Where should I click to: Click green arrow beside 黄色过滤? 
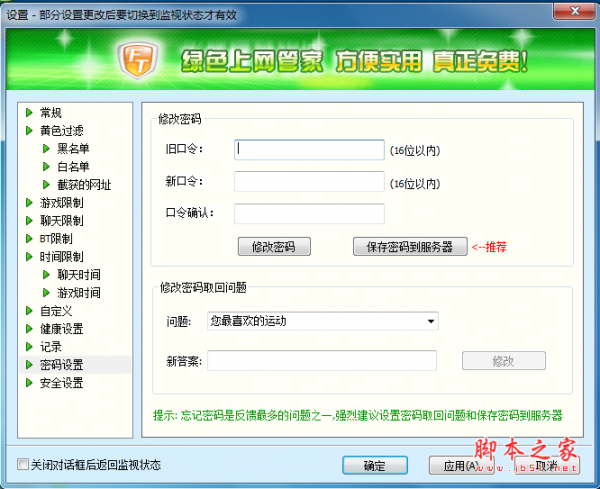click(29, 130)
